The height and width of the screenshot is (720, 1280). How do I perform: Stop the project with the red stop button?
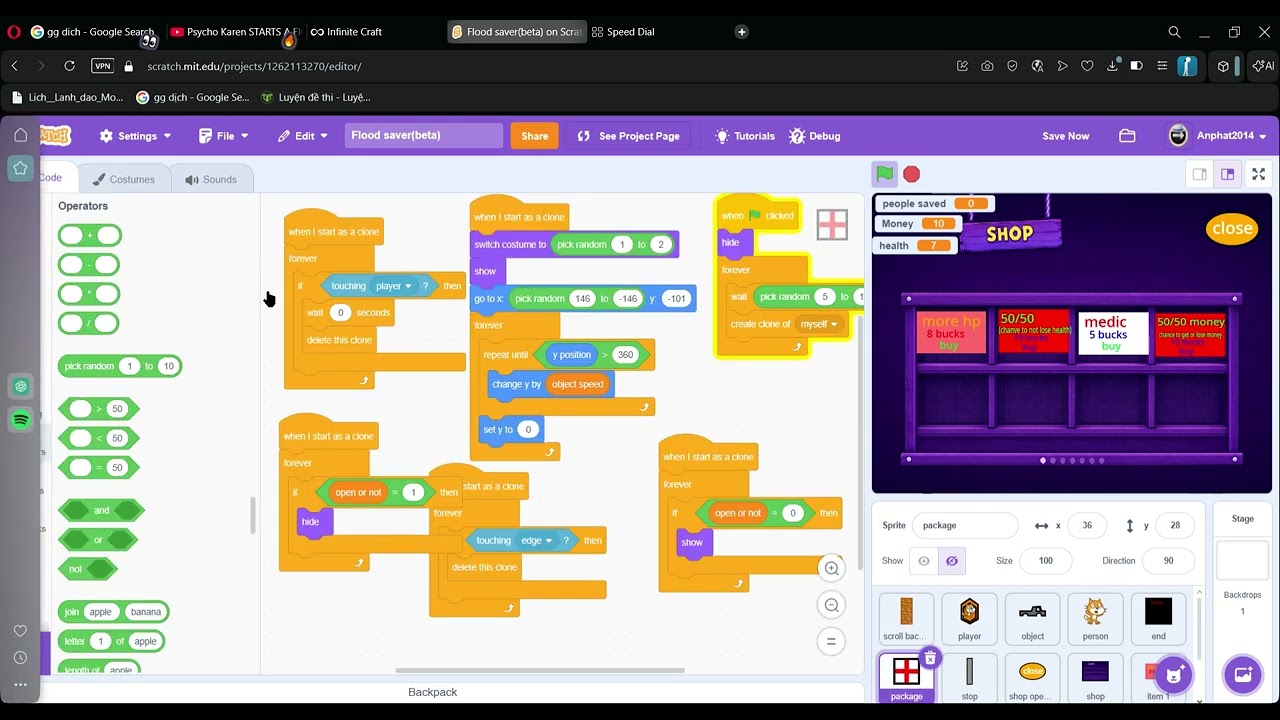911,174
